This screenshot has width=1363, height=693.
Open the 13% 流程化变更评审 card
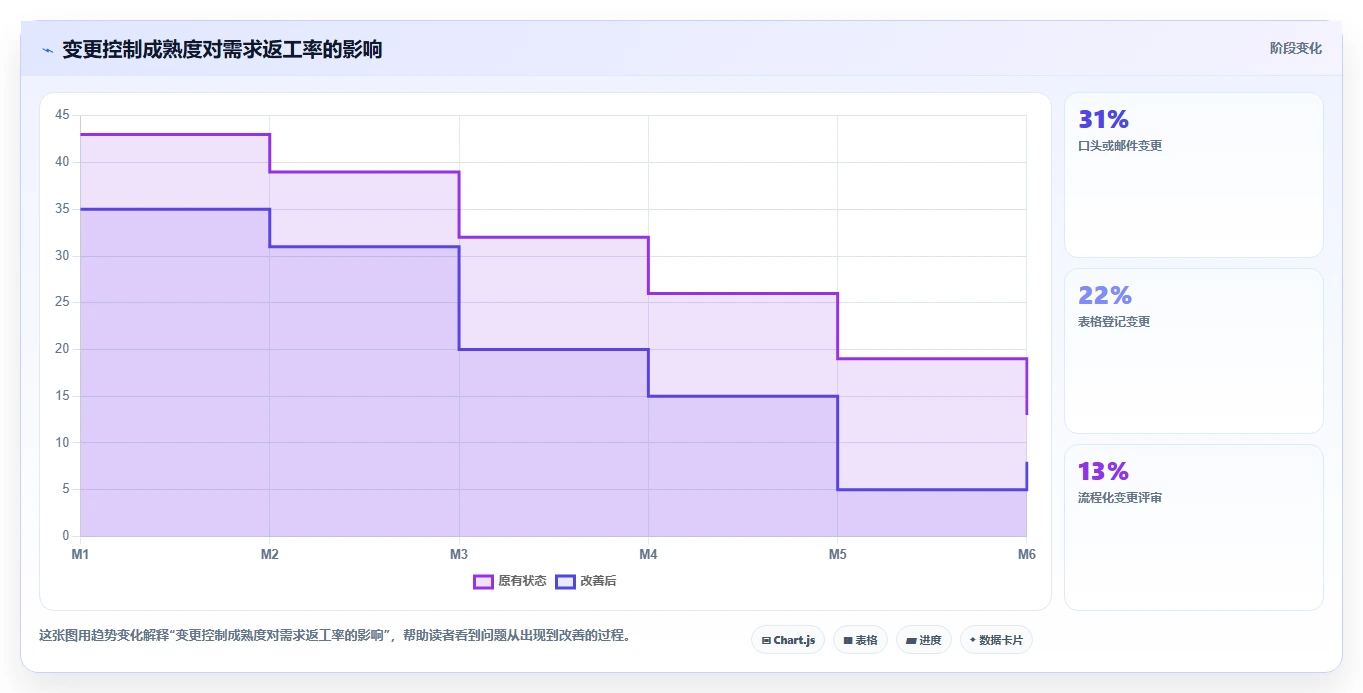(1194, 527)
